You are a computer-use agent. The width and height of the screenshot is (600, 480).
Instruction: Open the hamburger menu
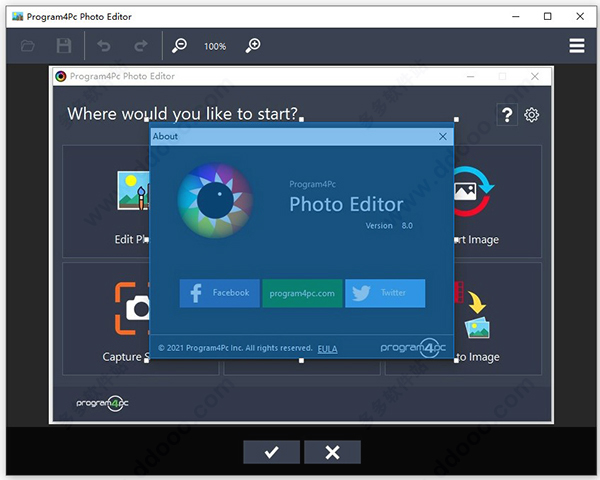tap(577, 46)
